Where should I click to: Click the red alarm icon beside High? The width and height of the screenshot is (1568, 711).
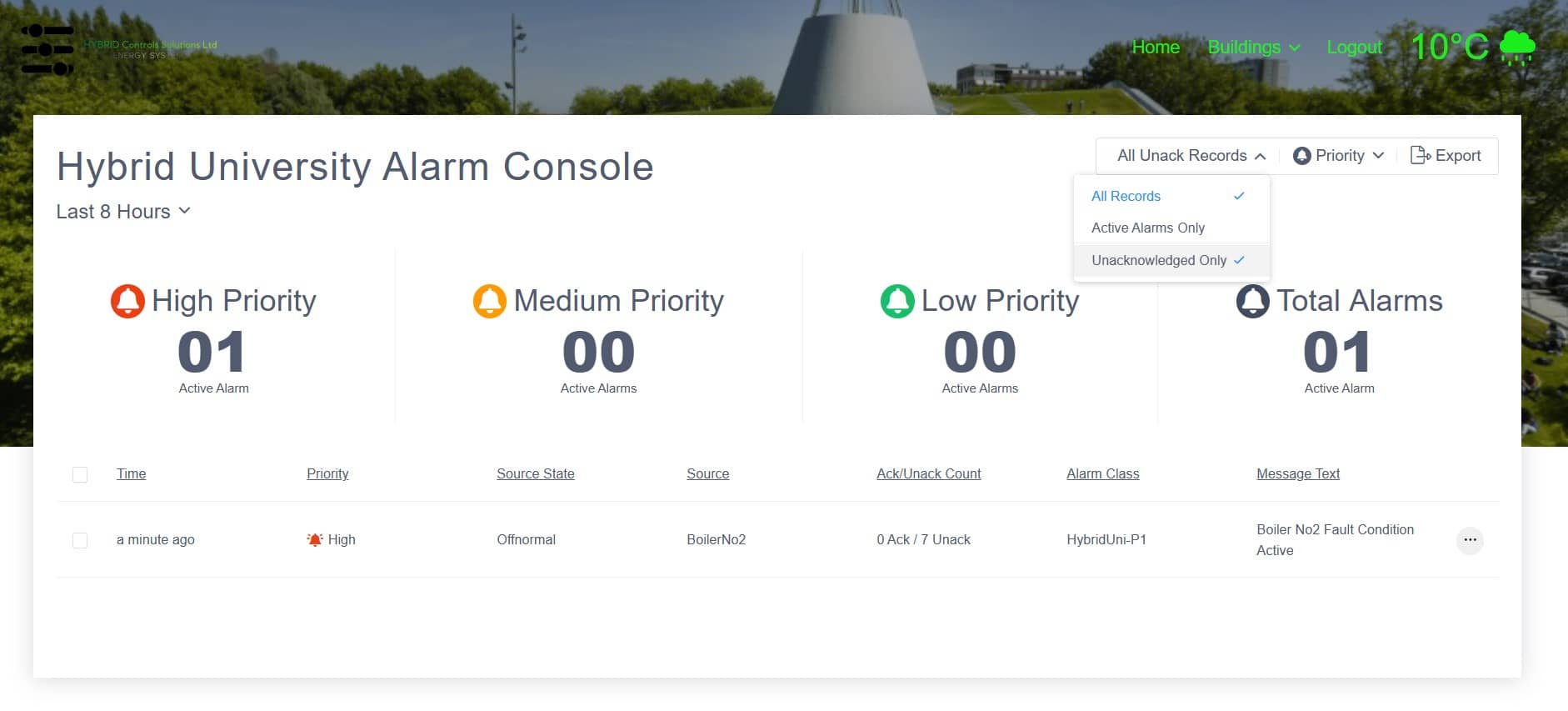(x=315, y=540)
